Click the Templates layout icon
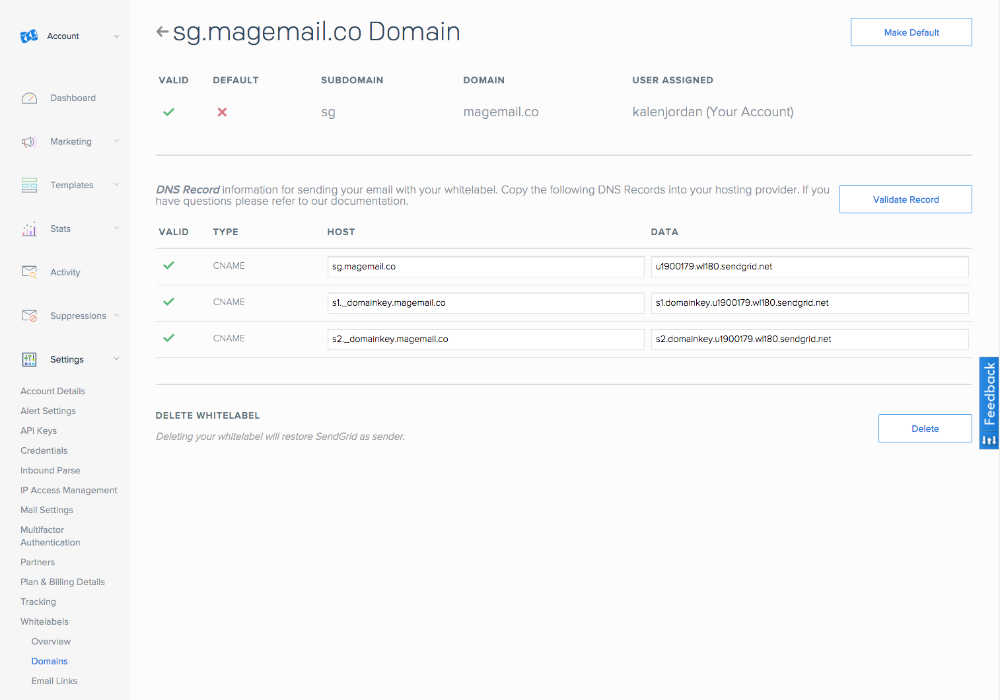The height and width of the screenshot is (700, 1000). tap(29, 185)
